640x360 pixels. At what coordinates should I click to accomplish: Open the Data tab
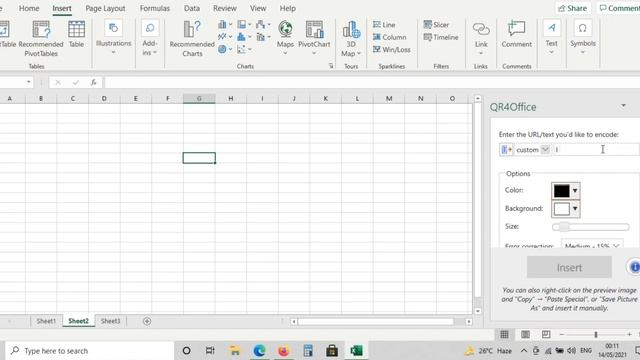click(192, 8)
